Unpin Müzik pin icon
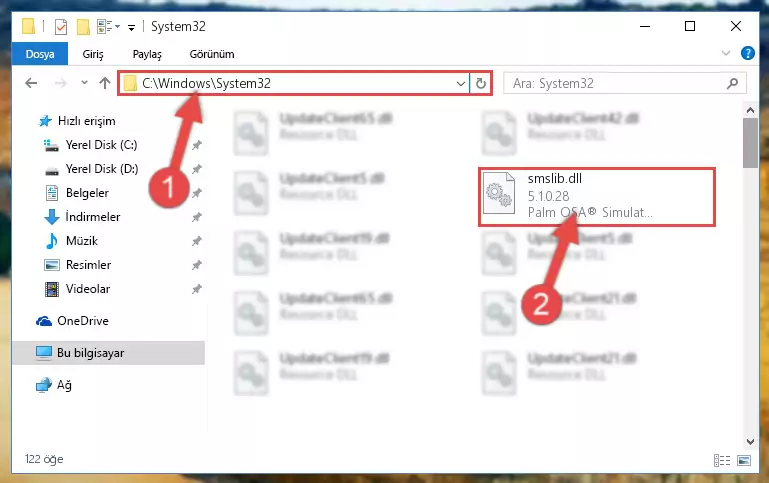 [x=197, y=241]
